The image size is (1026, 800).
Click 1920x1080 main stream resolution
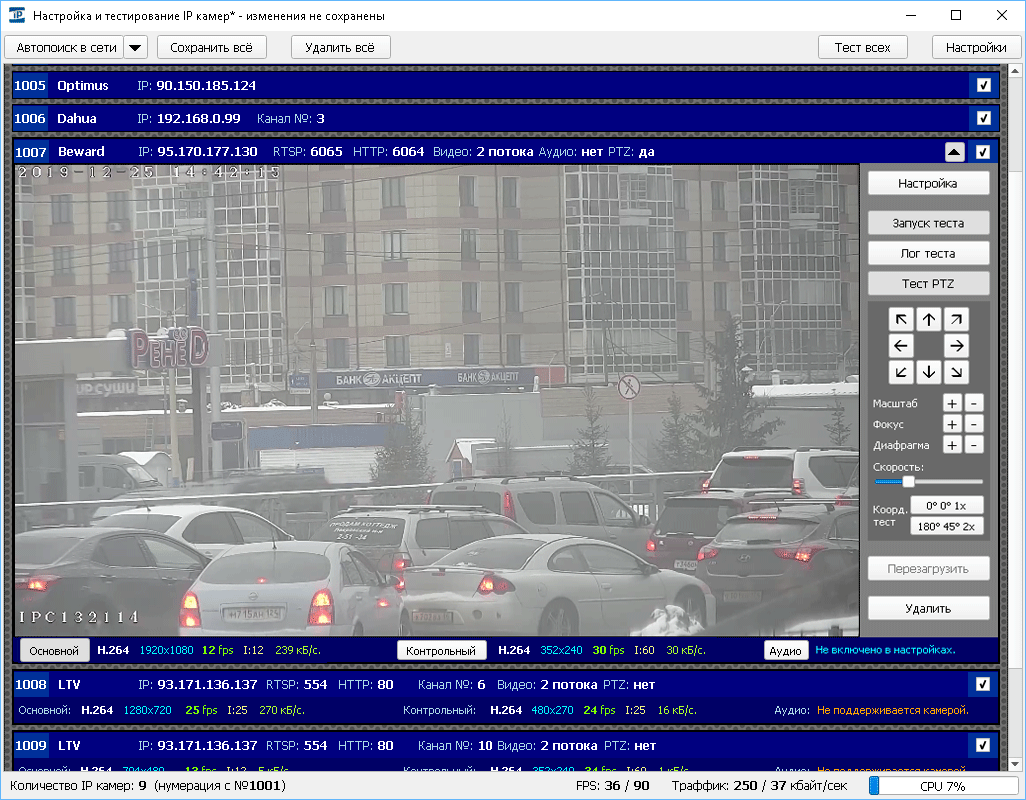(166, 650)
